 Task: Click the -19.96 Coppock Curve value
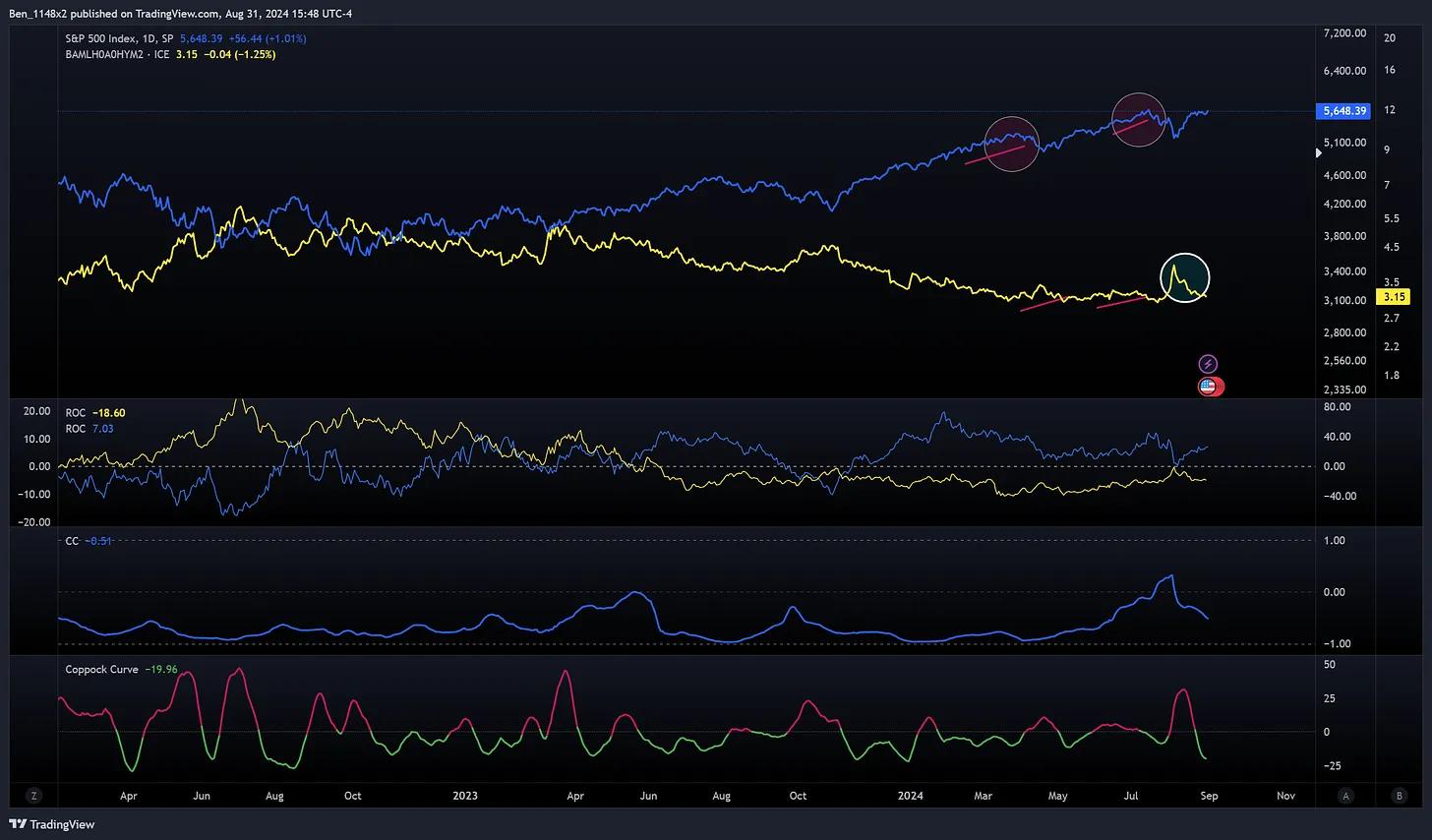tap(161, 669)
